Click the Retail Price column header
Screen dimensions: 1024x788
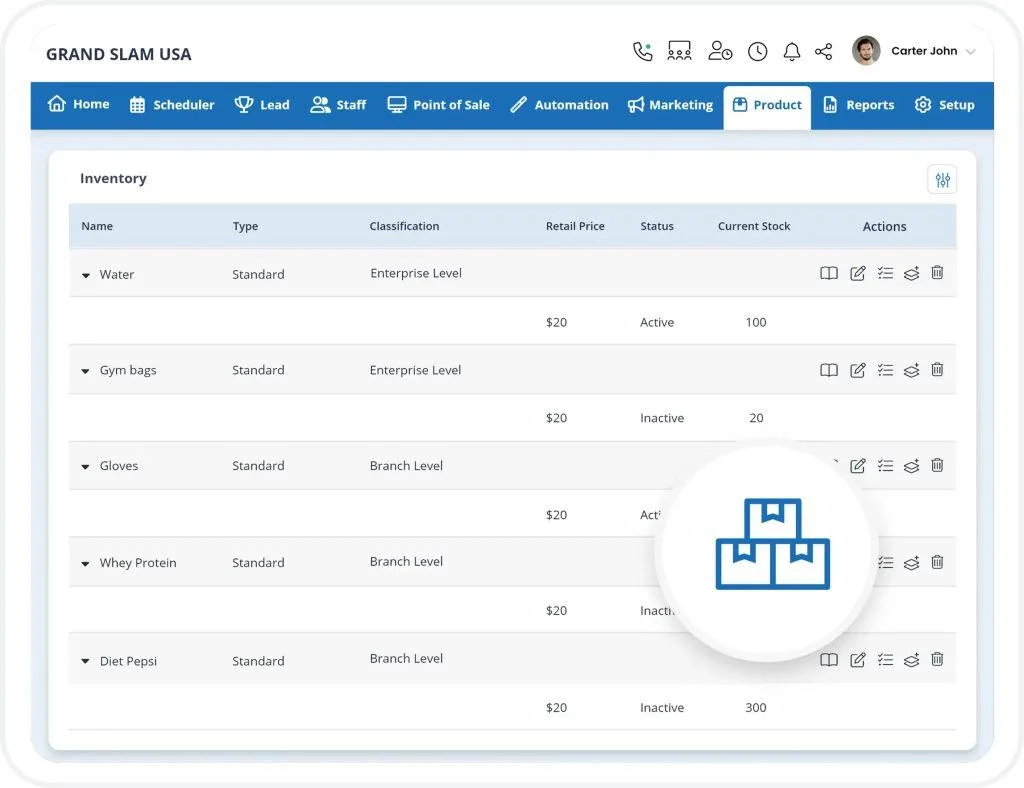(x=575, y=227)
